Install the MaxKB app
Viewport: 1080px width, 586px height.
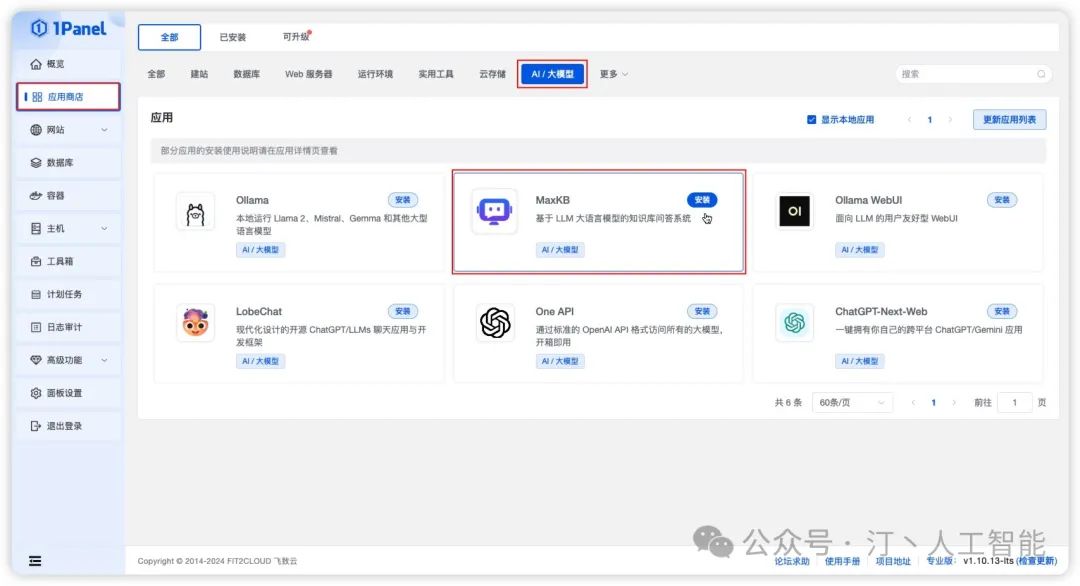point(702,200)
